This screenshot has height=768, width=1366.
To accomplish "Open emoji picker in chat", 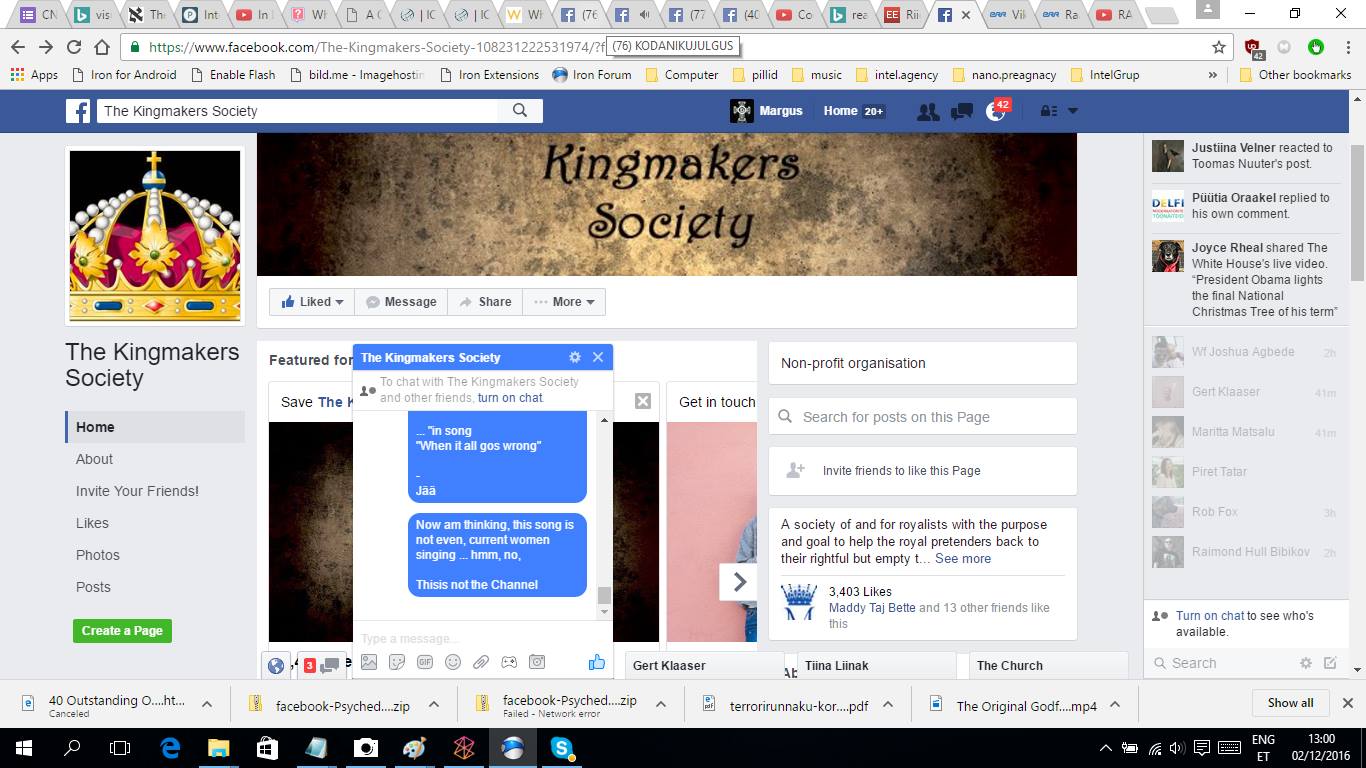I will (x=453, y=662).
